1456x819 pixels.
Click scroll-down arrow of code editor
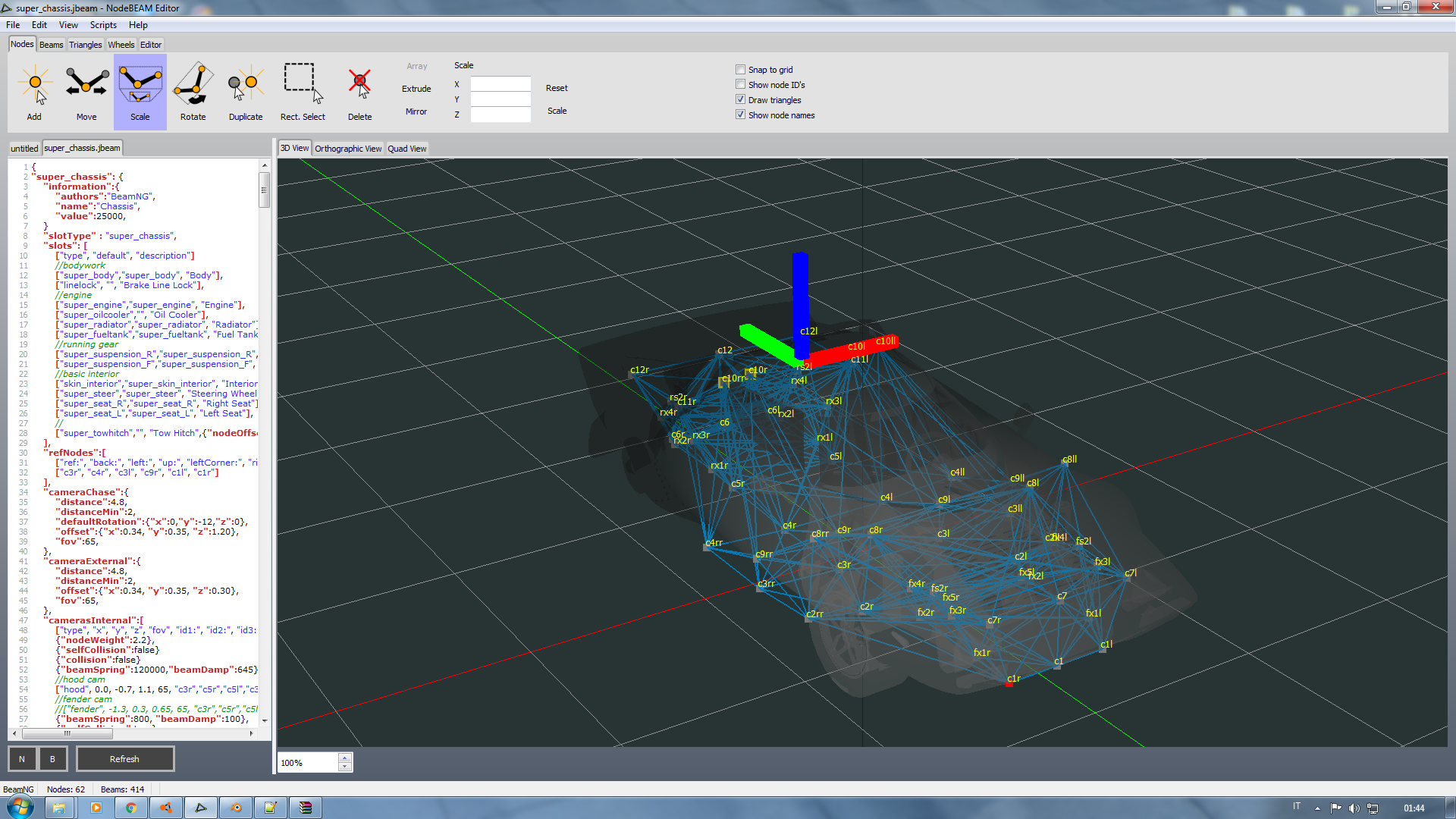tap(265, 720)
